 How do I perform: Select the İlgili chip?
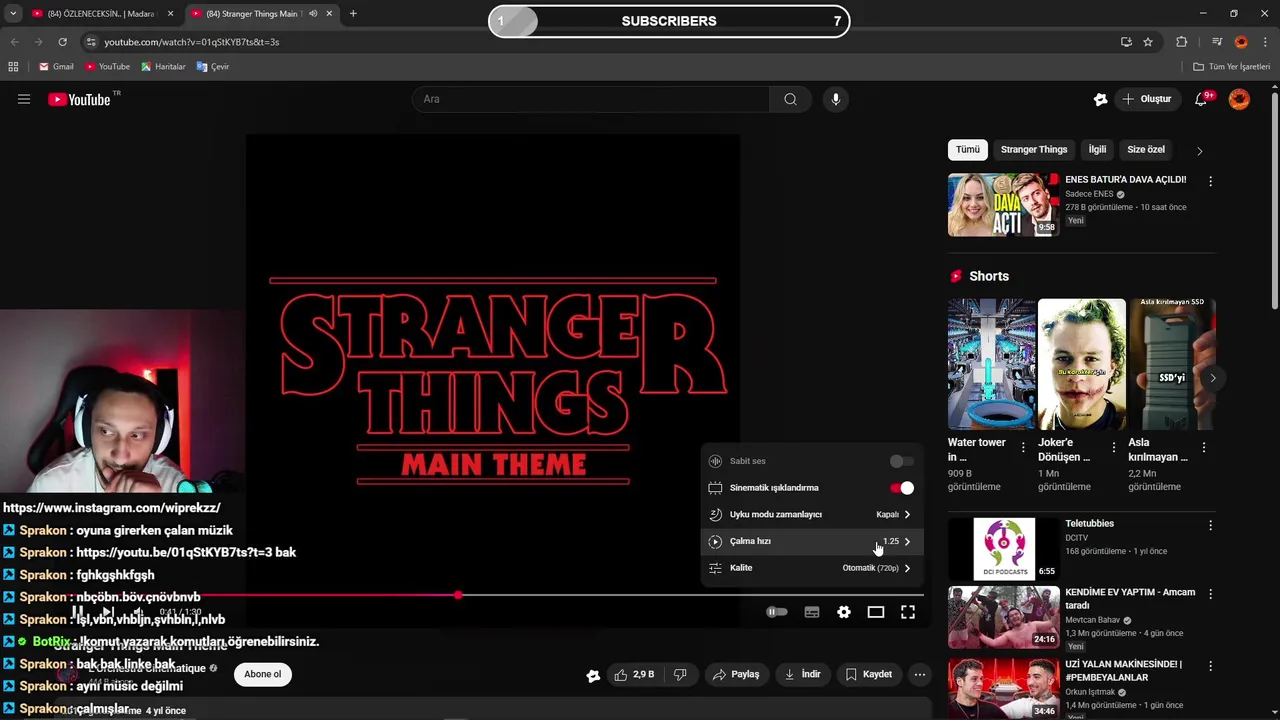(x=1097, y=150)
